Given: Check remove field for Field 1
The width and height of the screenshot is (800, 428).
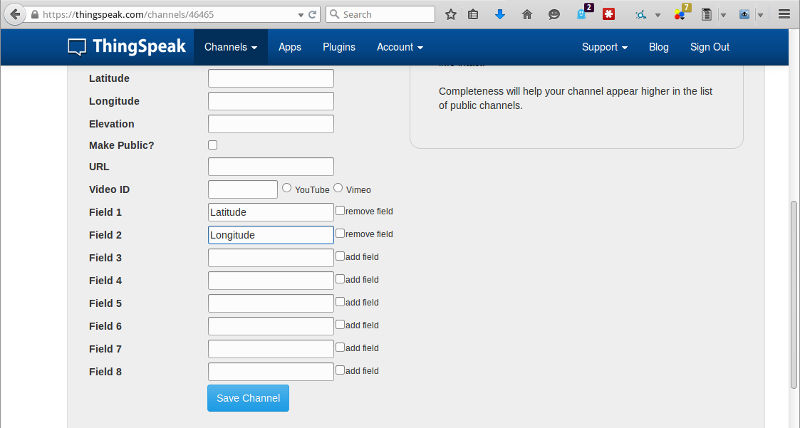Looking at the screenshot, I should [340, 210].
